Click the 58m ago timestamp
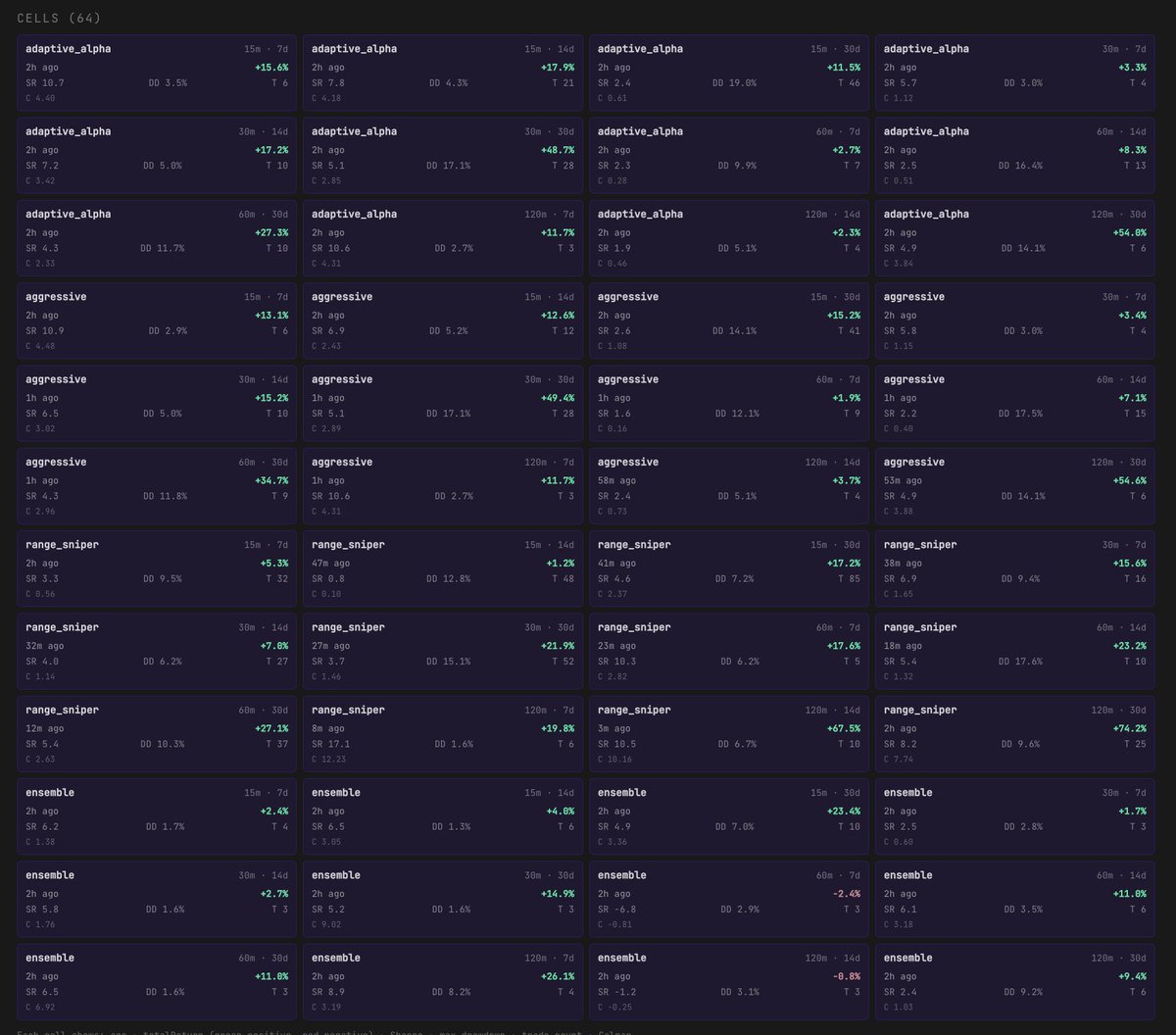Image resolution: width=1176 pixels, height=1035 pixels. [616, 480]
